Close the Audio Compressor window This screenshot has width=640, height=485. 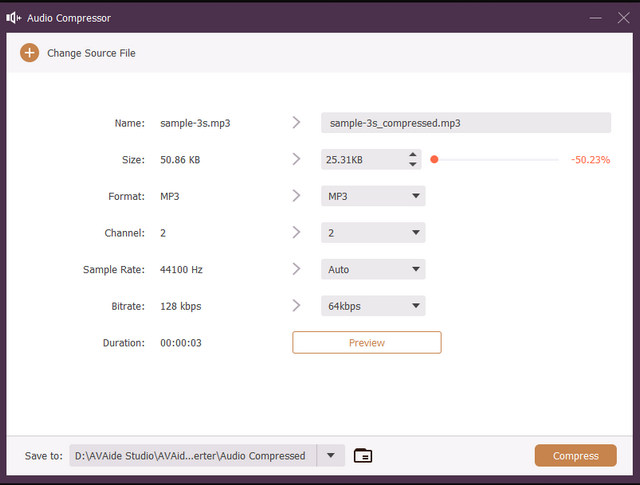point(623,18)
